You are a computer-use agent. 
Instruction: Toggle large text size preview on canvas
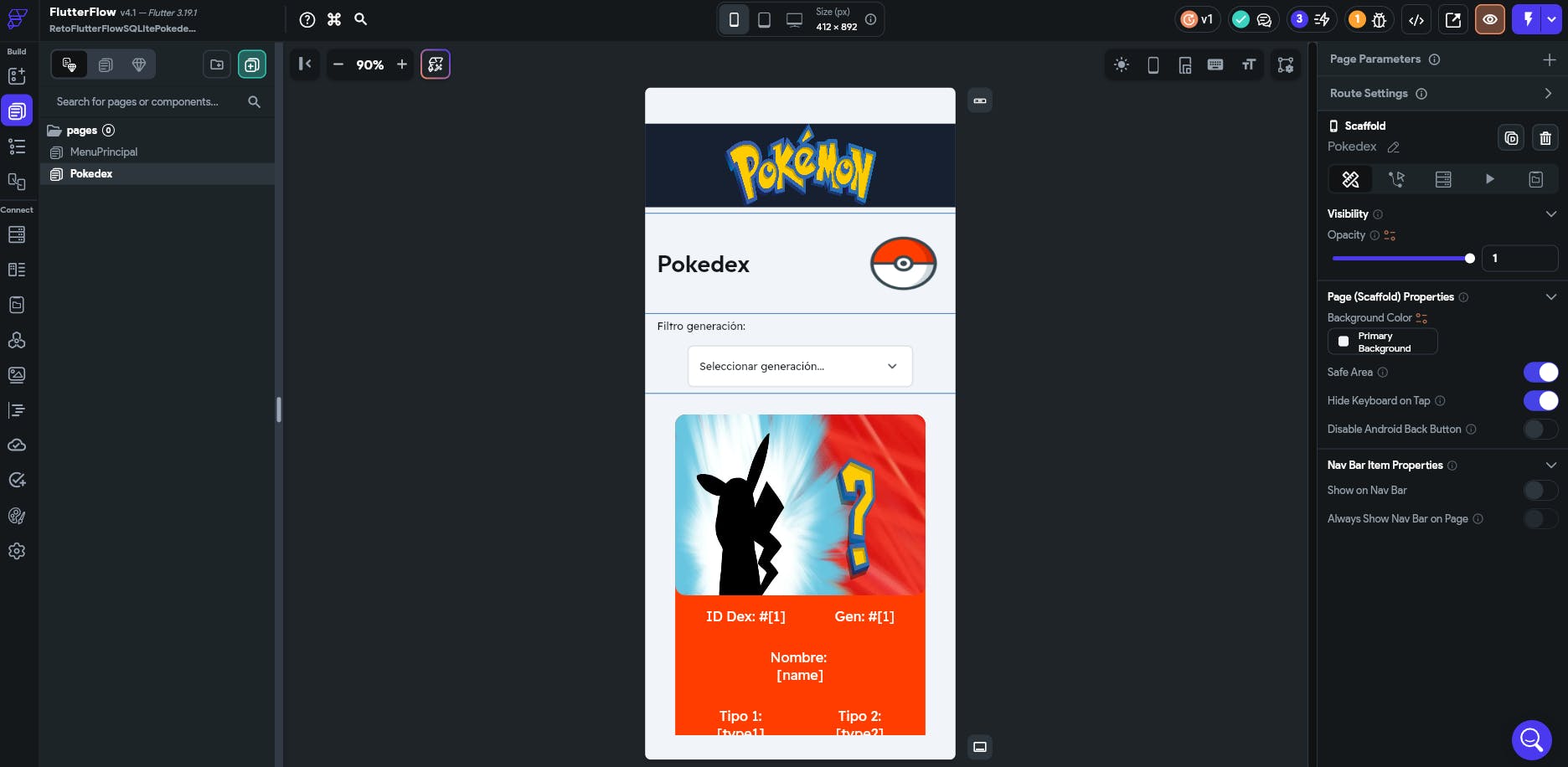coord(1249,64)
